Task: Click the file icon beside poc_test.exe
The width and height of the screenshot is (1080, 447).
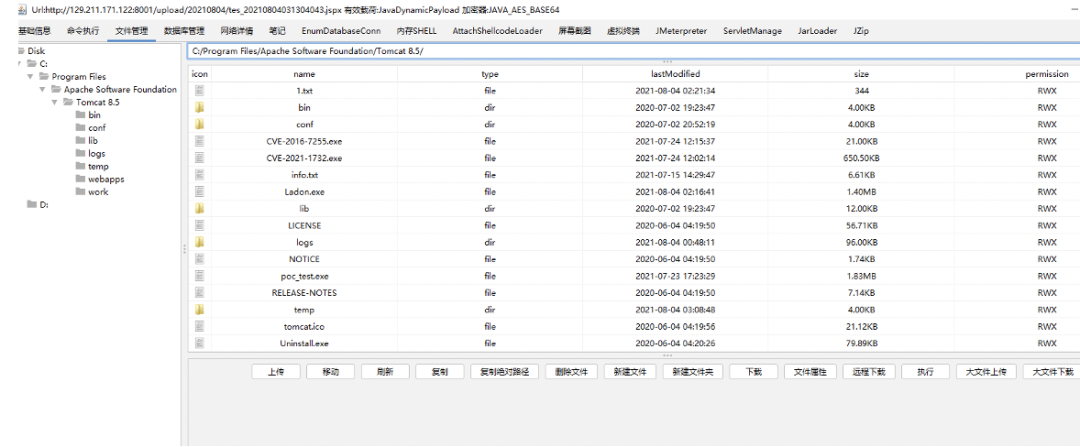Action: [x=200, y=276]
